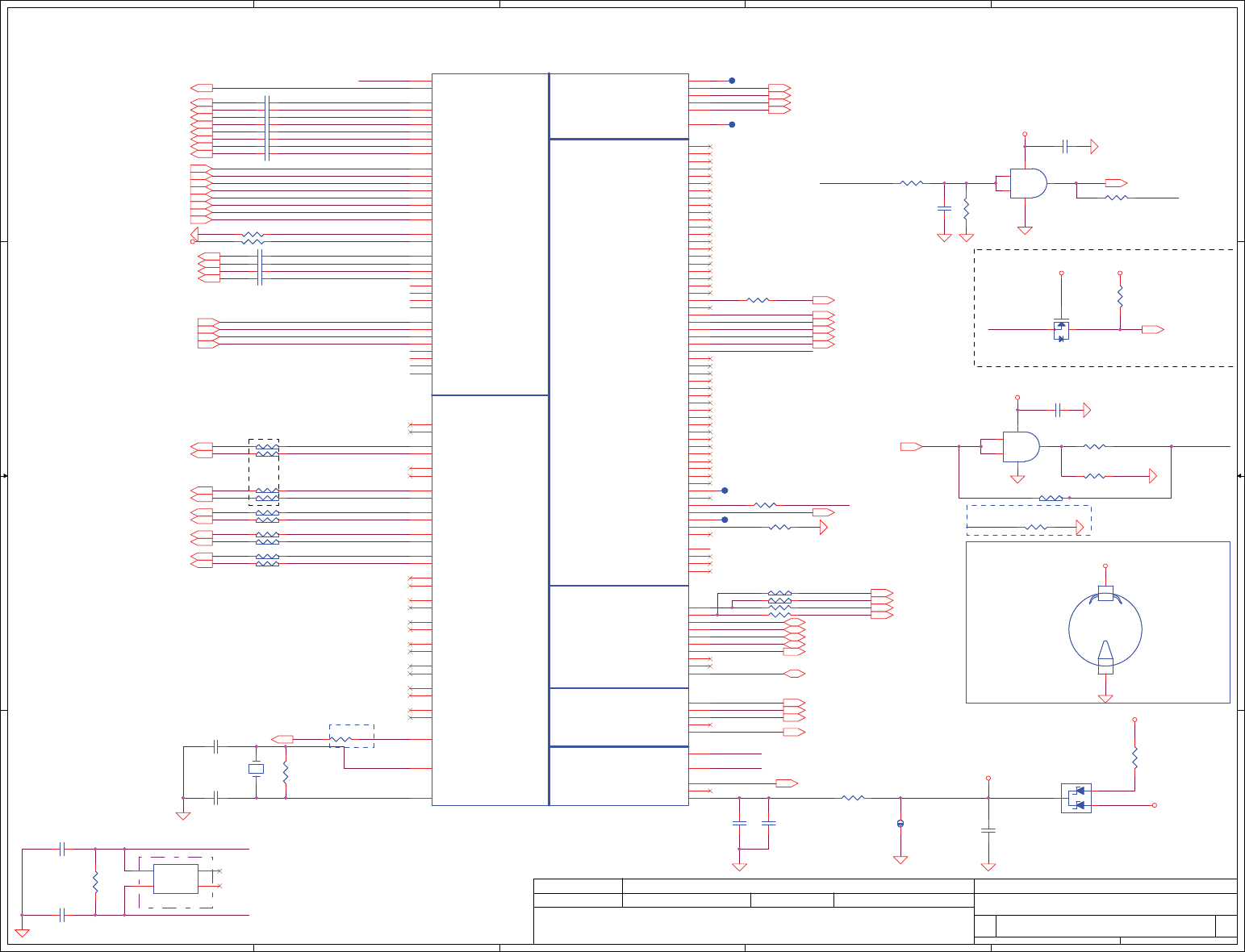Select the MOSFET symbol inside the dashed box
1245x952 pixels.
click(1061, 329)
